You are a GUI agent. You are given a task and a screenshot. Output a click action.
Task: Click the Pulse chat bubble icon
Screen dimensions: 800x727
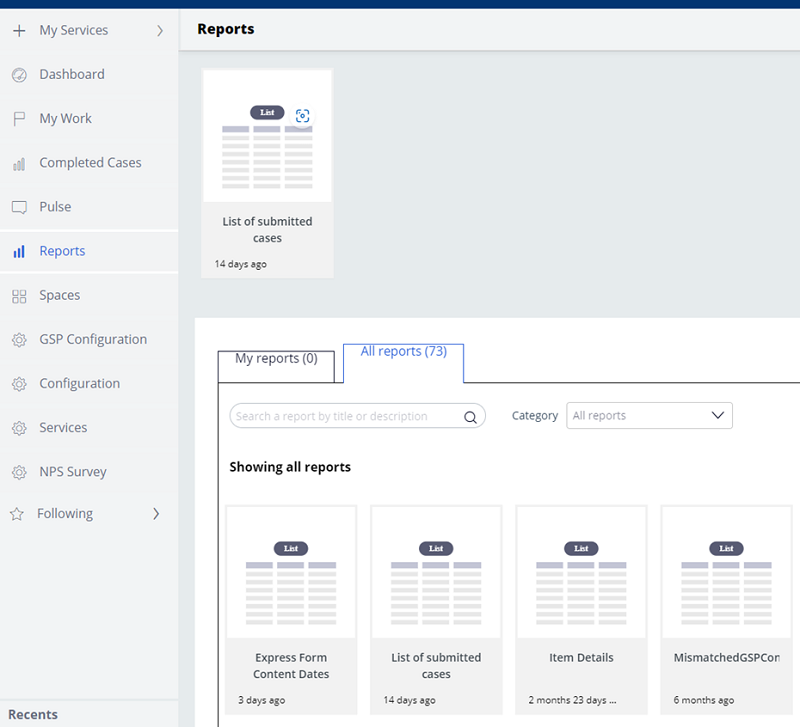tap(19, 207)
